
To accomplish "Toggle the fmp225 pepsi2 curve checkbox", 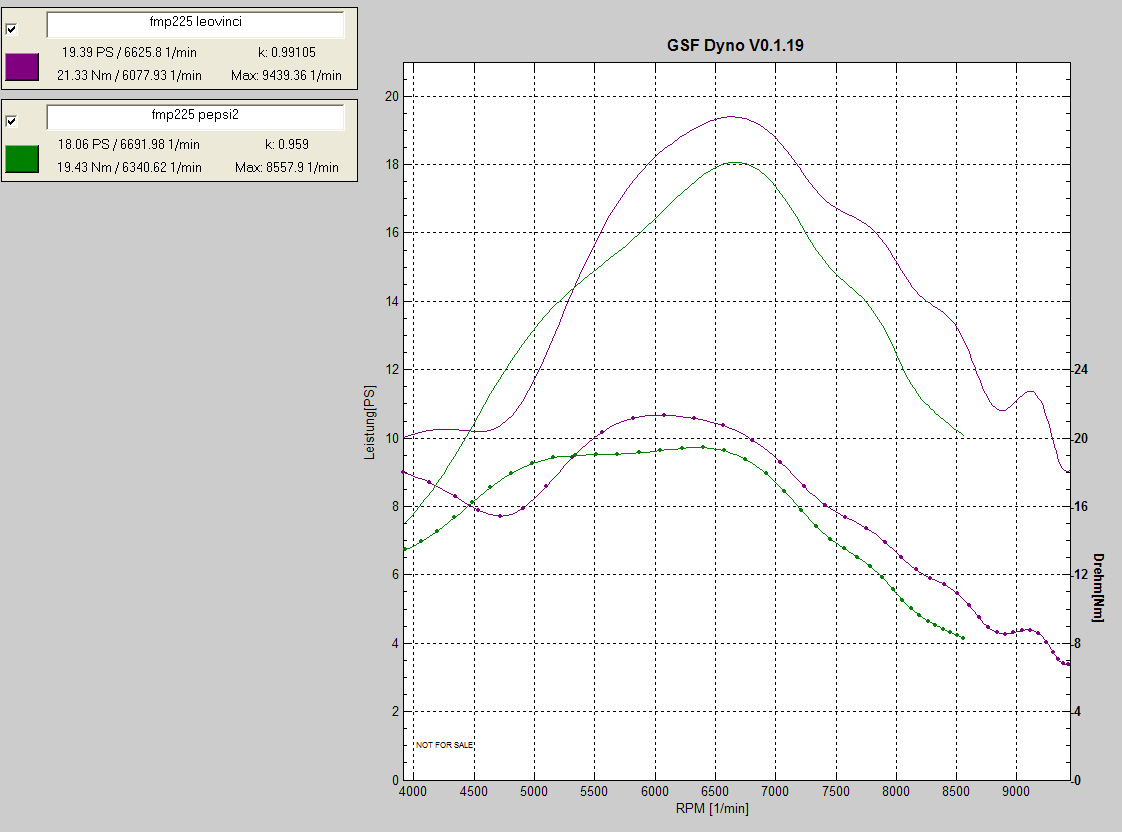I will click(11, 121).
